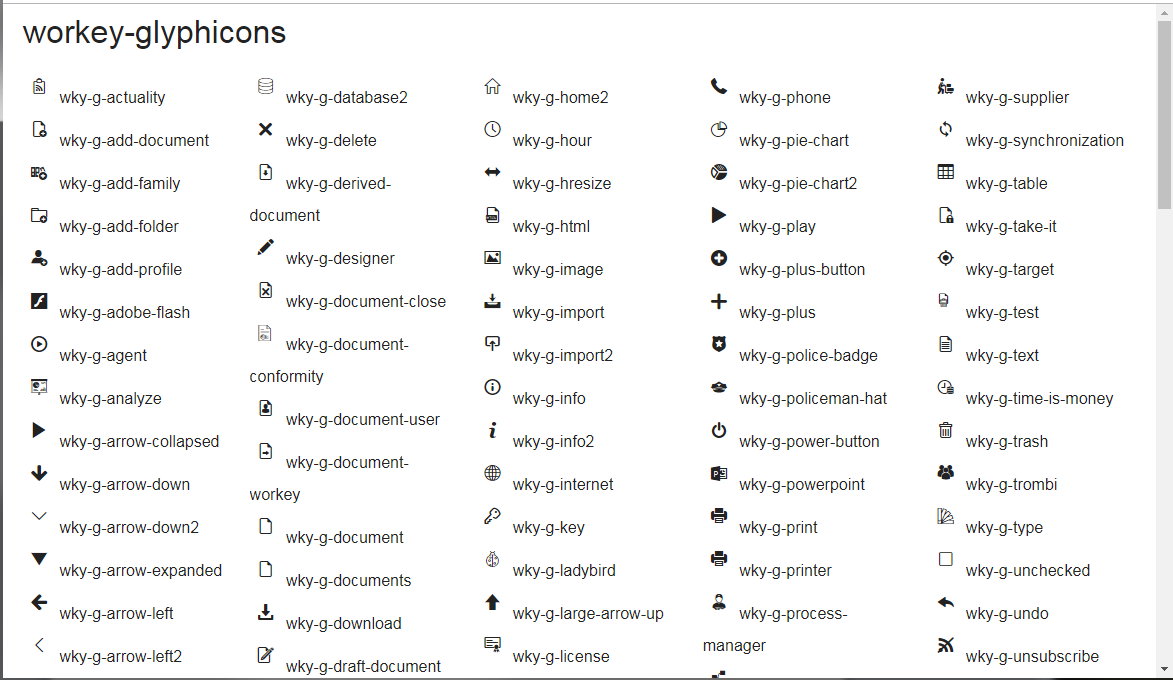Select the Adobe Flash glyph icon

pos(39,301)
